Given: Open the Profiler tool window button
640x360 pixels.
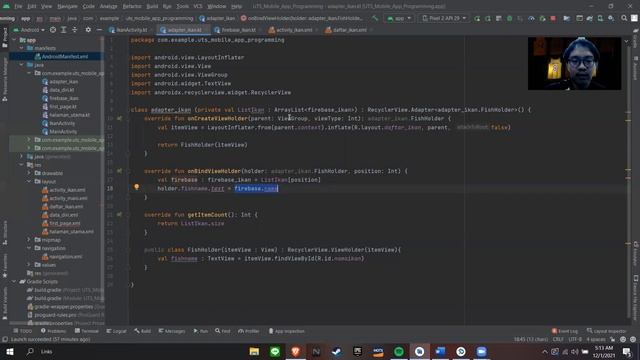Looking at the screenshot, I should 249,331.
